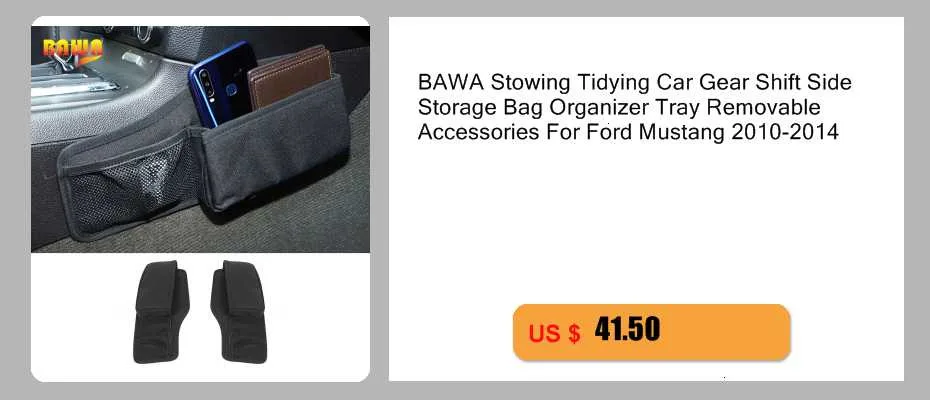Select the left black storage bag image

(160, 311)
